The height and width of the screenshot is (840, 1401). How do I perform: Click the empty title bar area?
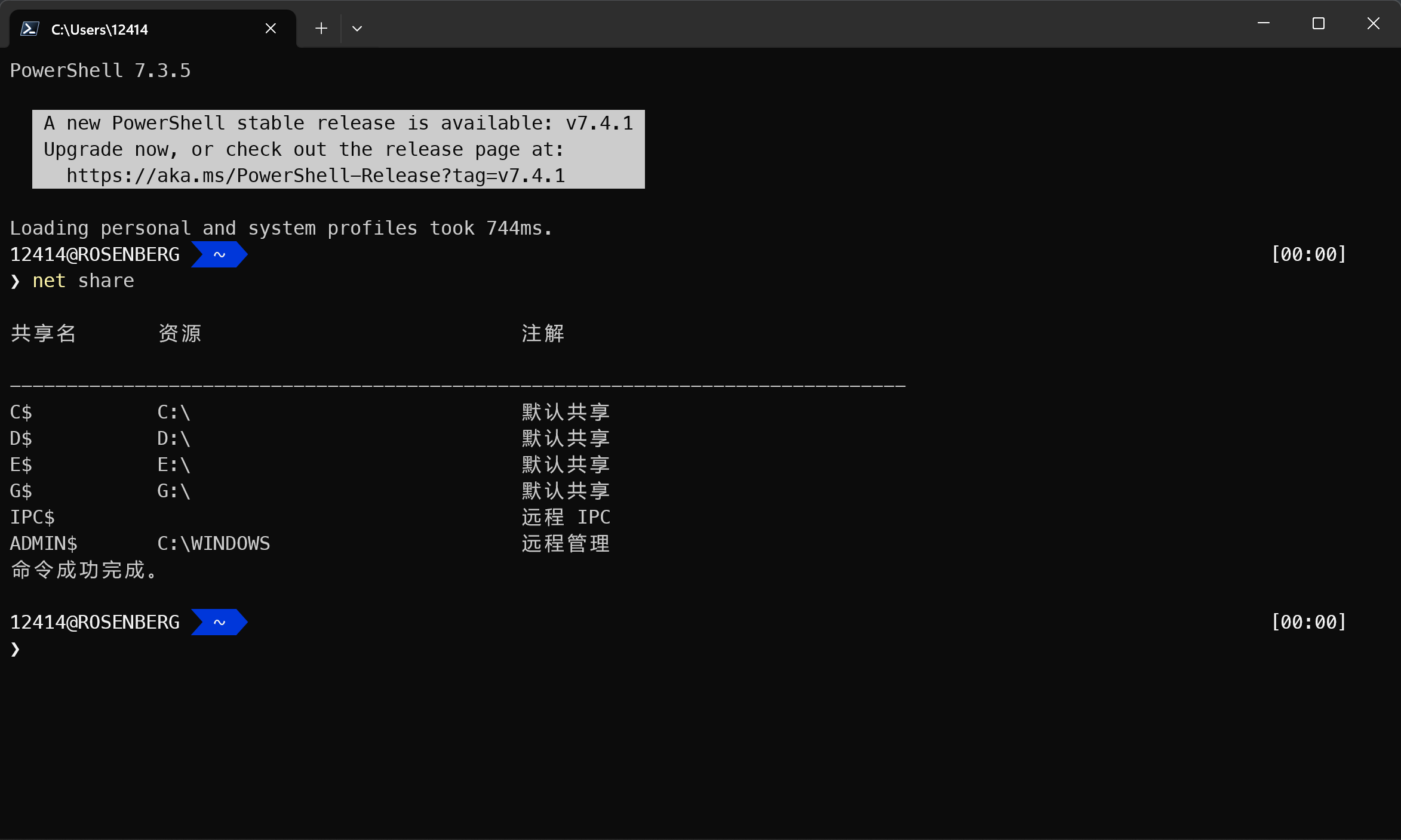point(776,25)
